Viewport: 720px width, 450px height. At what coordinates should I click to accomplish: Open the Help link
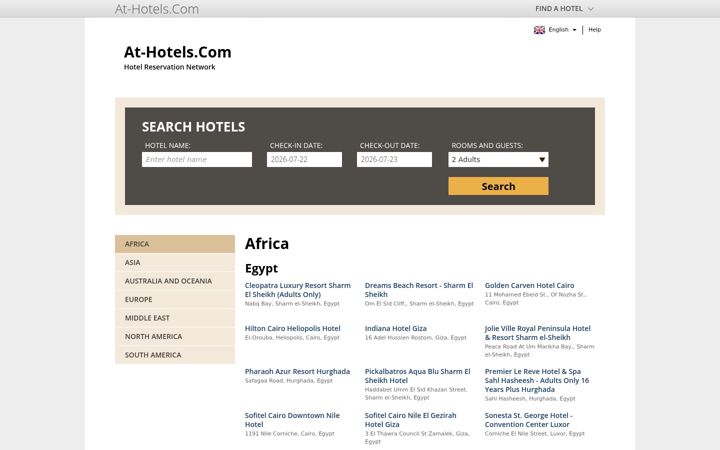pyautogui.click(x=595, y=29)
